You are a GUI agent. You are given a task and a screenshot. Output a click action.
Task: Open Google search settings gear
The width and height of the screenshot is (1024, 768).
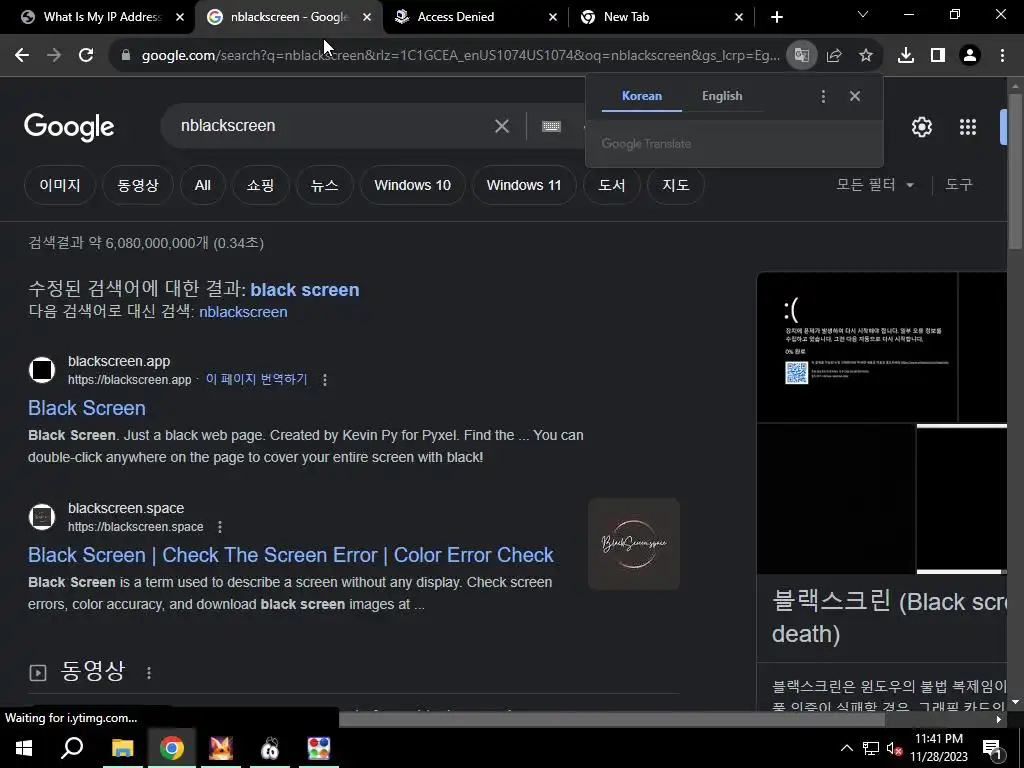[921, 127]
